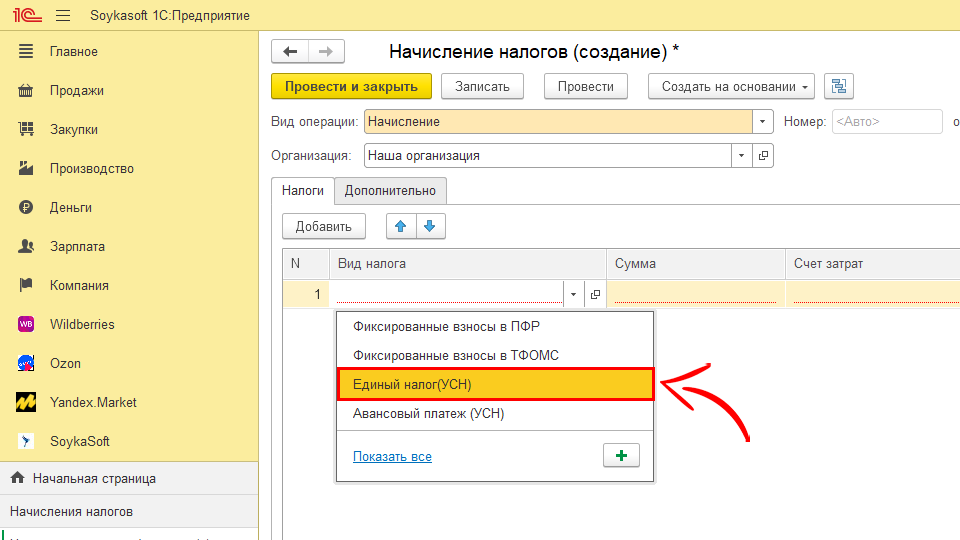Viewport: 960px width, 540px height.
Task: Open the Главное section
Action: 73,51
